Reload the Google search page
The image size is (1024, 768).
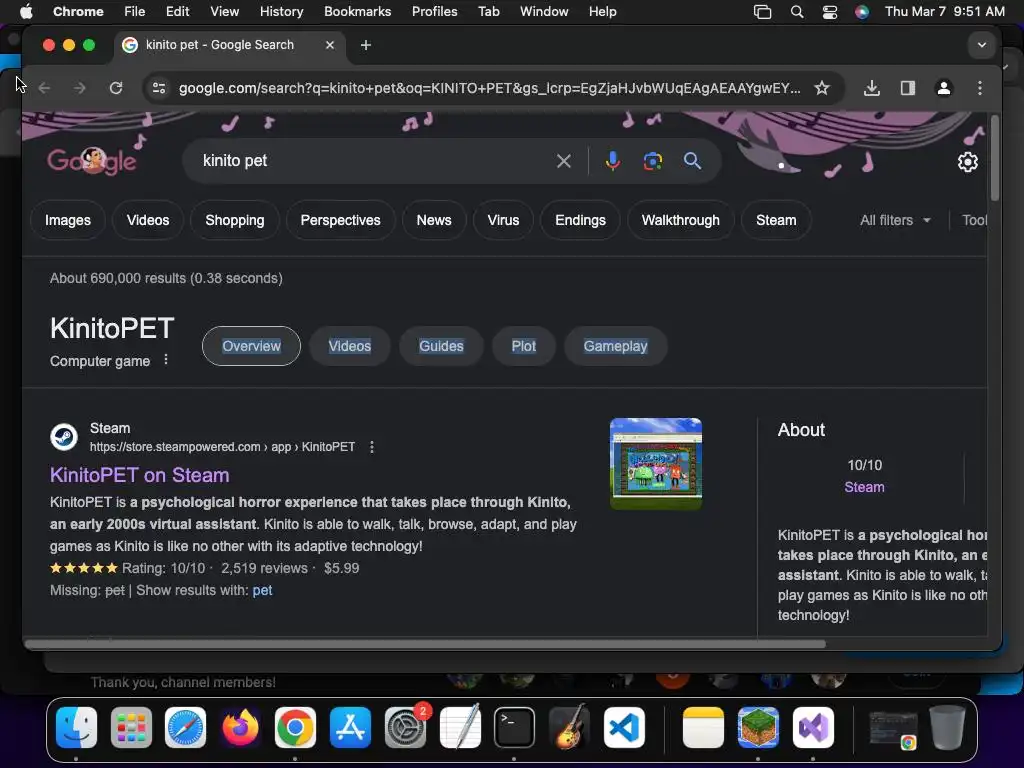(116, 88)
